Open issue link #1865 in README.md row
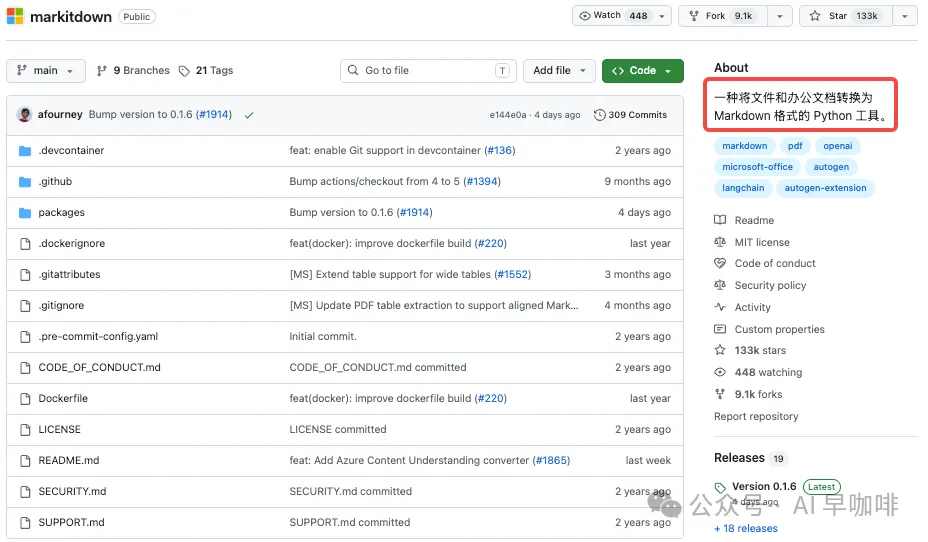 (552, 460)
